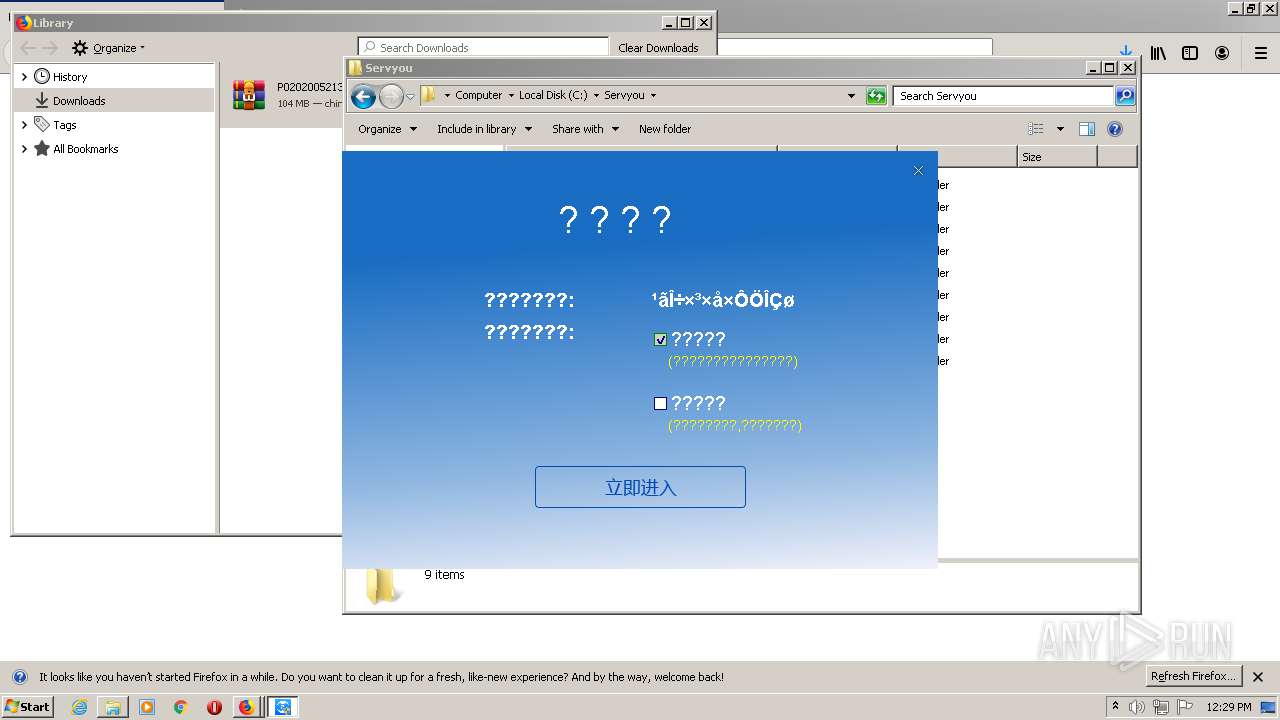Go back in the Servyou Explorer window
The height and width of the screenshot is (720, 1280).
pyautogui.click(x=364, y=96)
